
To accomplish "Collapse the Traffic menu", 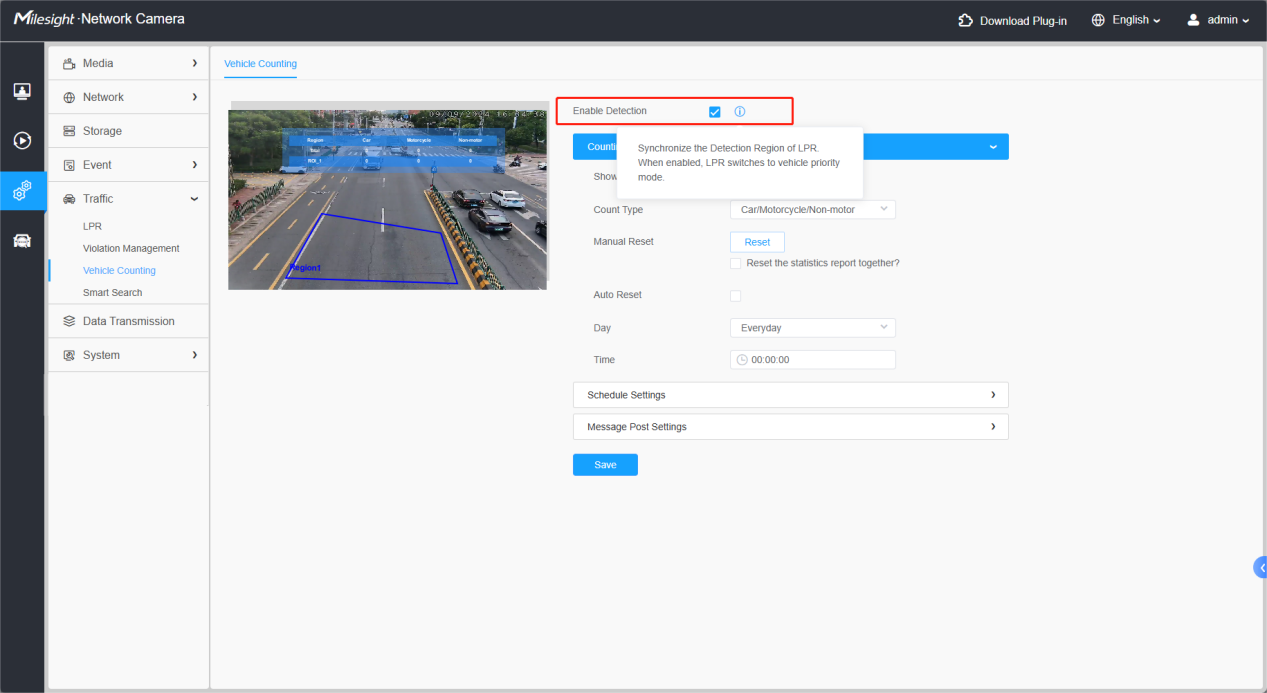I will (x=128, y=199).
